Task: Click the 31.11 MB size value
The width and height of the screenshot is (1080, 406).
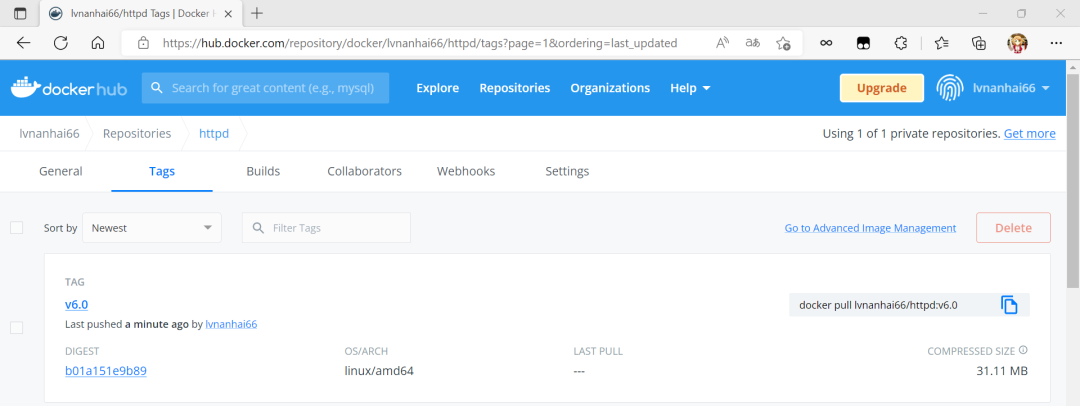Action: pyautogui.click(x=1002, y=371)
